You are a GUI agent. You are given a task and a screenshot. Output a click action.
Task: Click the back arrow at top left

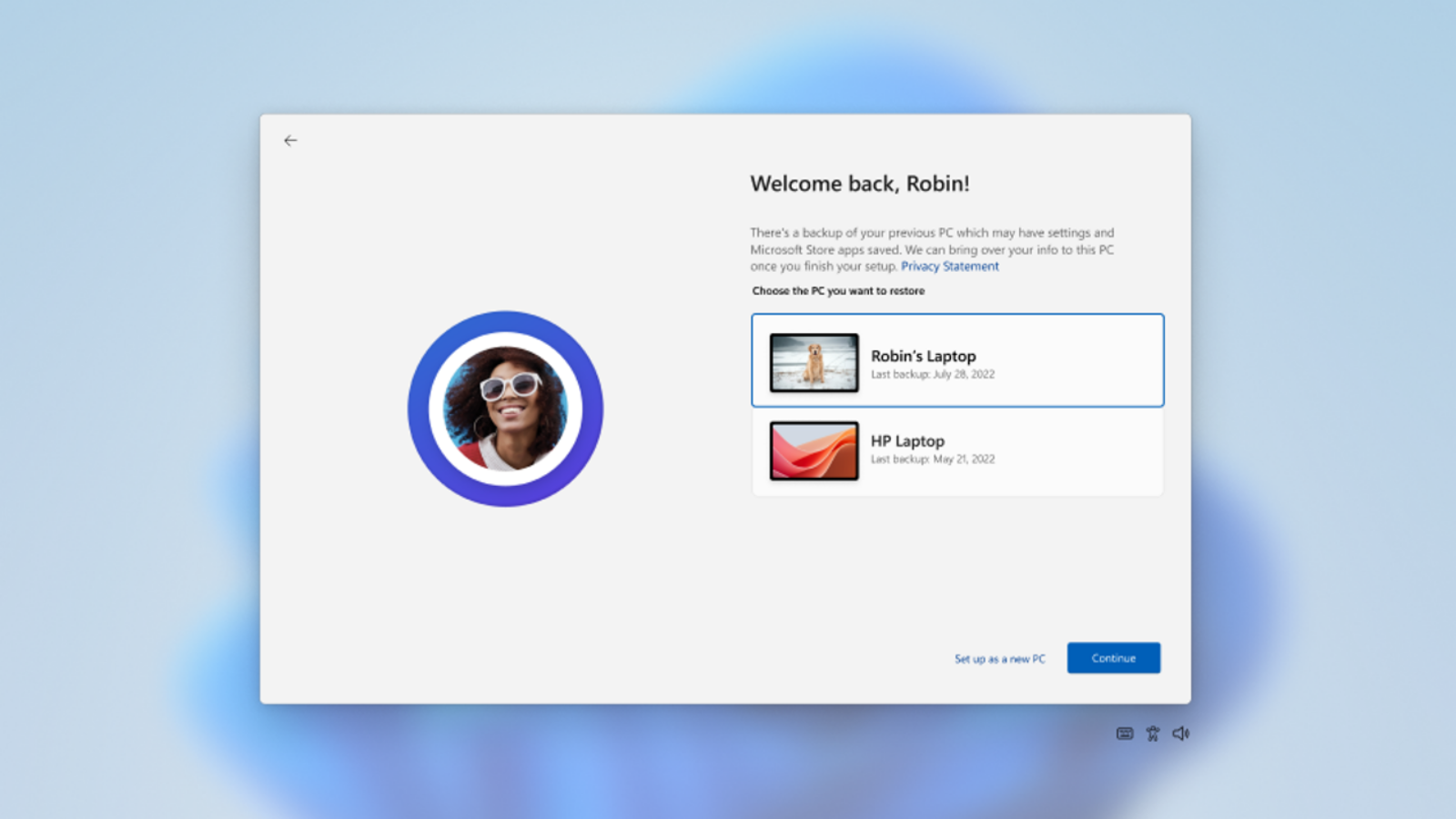click(290, 140)
